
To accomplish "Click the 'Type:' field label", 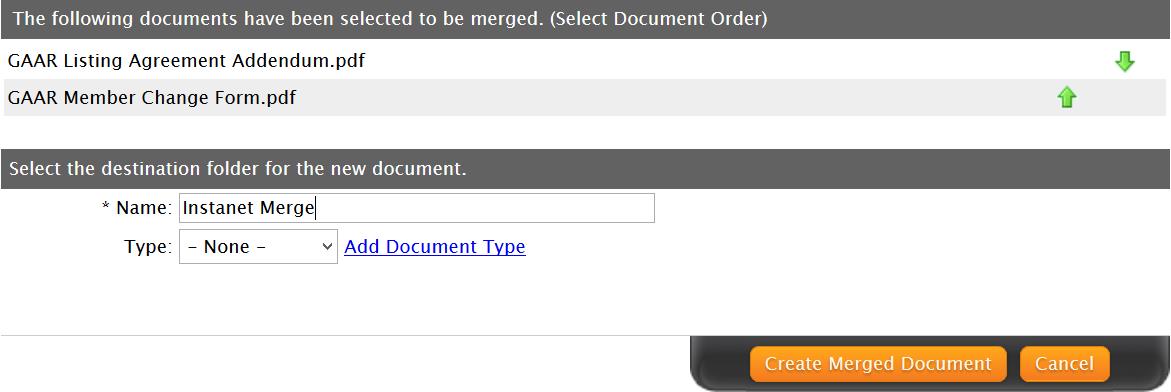I will point(148,246).
